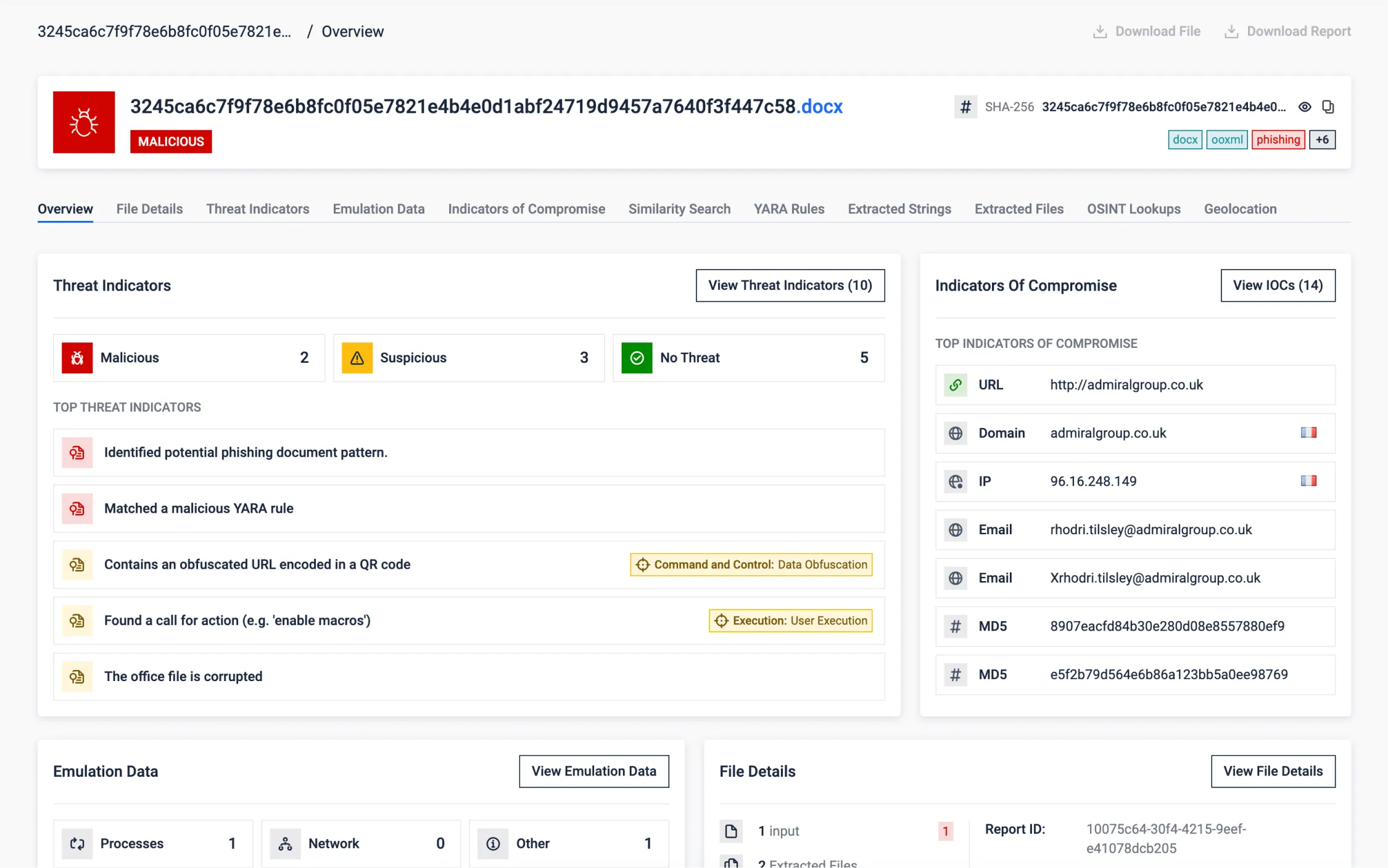Click the View File Details button
This screenshot has width=1388, height=868.
1273,771
